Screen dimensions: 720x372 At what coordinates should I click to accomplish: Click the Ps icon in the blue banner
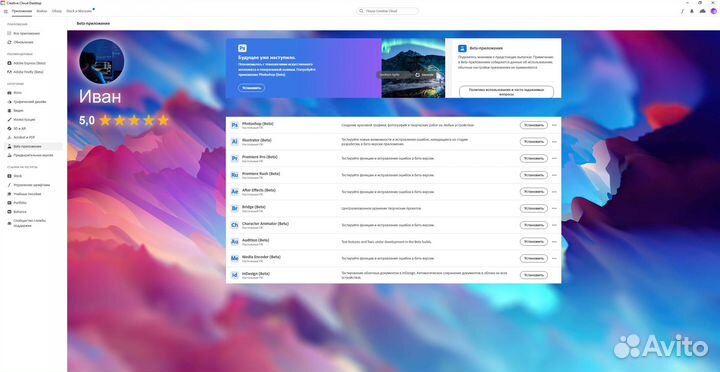point(242,48)
